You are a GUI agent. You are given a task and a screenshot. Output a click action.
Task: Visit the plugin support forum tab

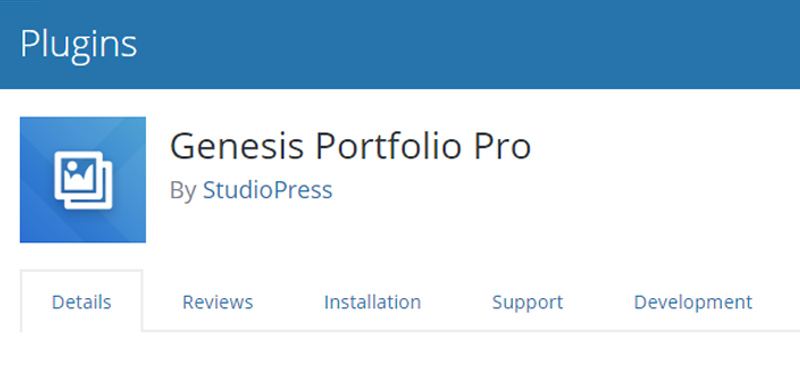(x=528, y=302)
